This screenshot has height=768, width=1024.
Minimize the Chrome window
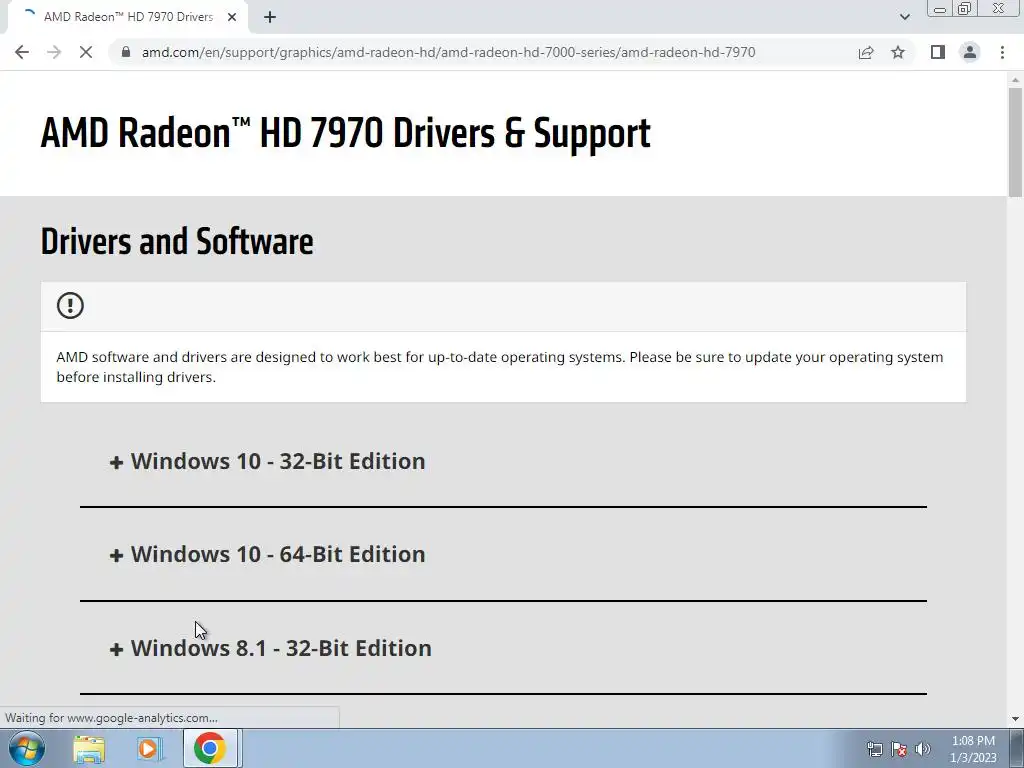940,9
